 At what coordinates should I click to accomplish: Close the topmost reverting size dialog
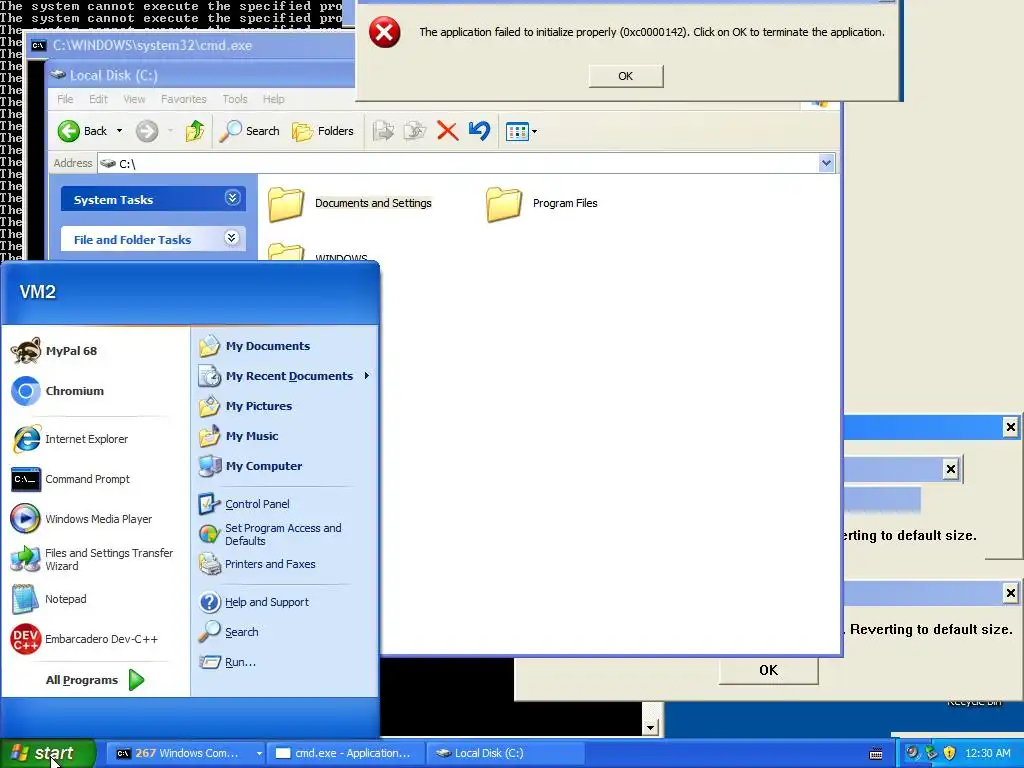pos(1010,427)
